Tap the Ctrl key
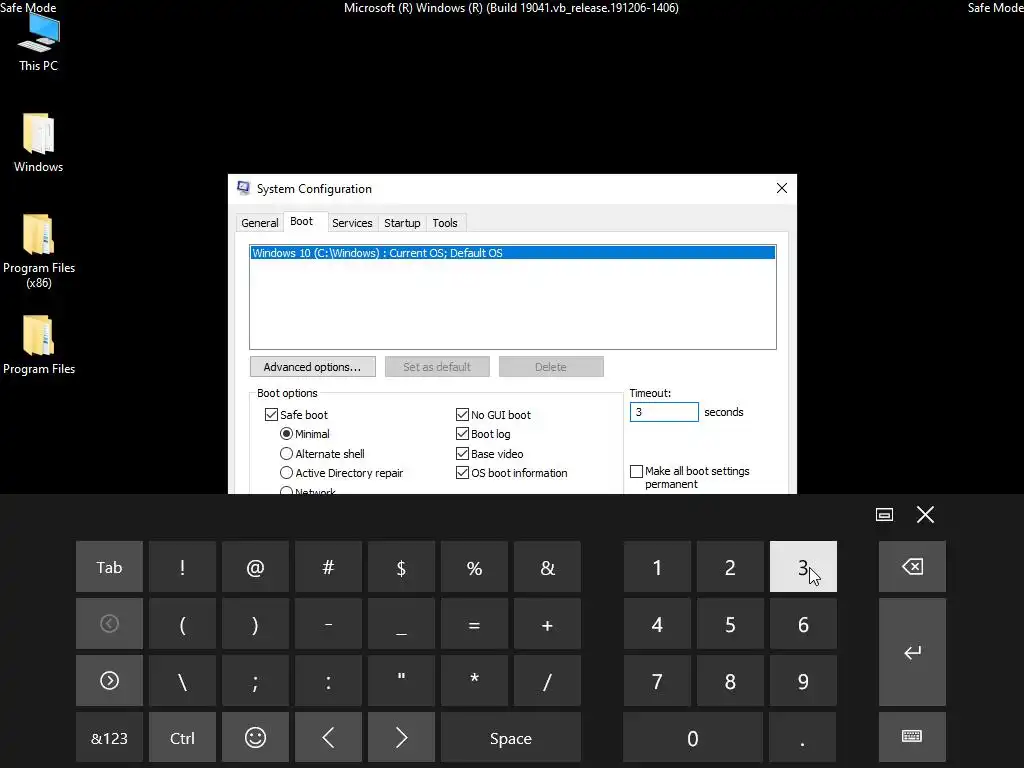This screenshot has height=768, width=1024. (182, 737)
